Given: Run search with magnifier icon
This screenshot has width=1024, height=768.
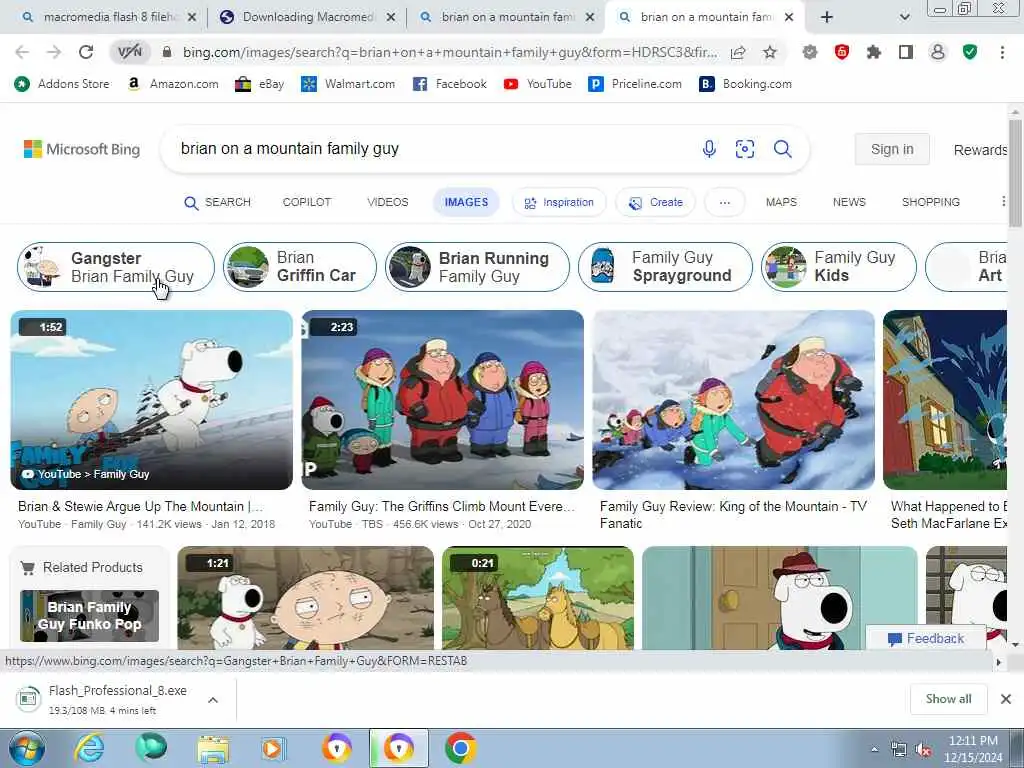Looking at the screenshot, I should pyautogui.click(x=782, y=149).
